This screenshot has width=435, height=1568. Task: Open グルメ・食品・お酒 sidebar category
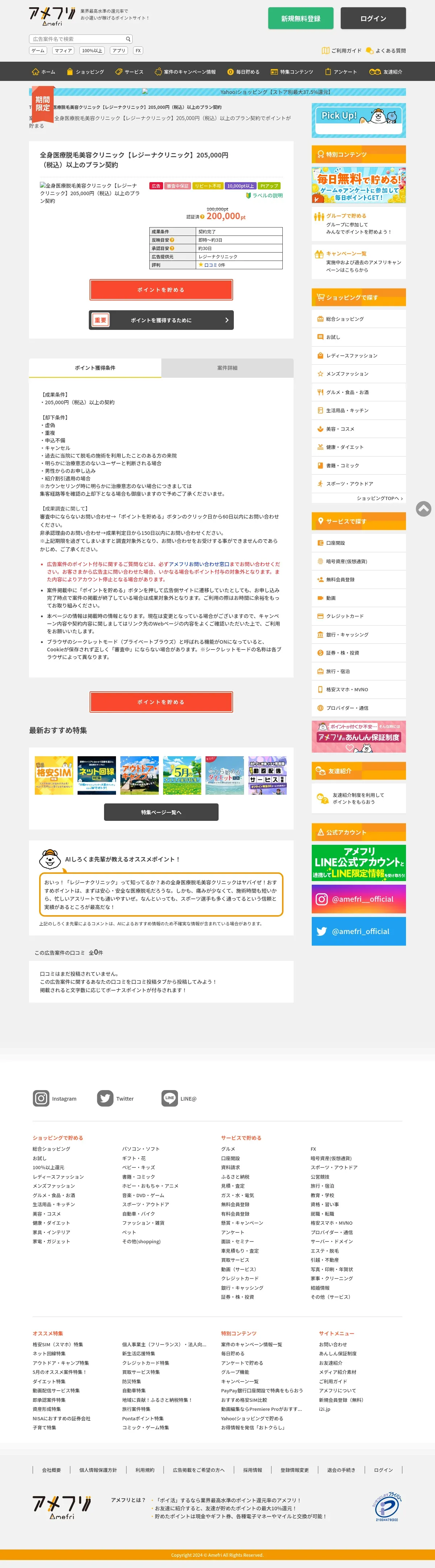click(x=359, y=392)
